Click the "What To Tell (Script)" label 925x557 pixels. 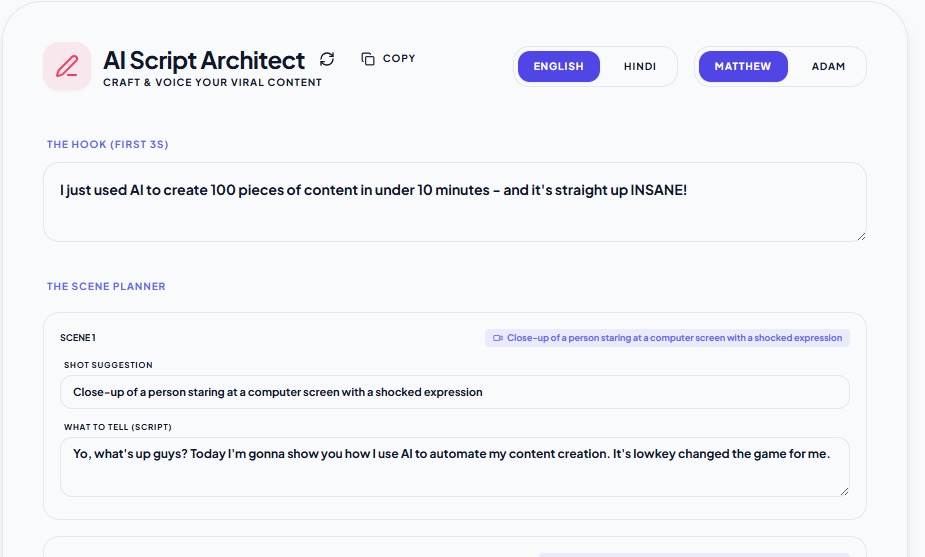(118, 427)
